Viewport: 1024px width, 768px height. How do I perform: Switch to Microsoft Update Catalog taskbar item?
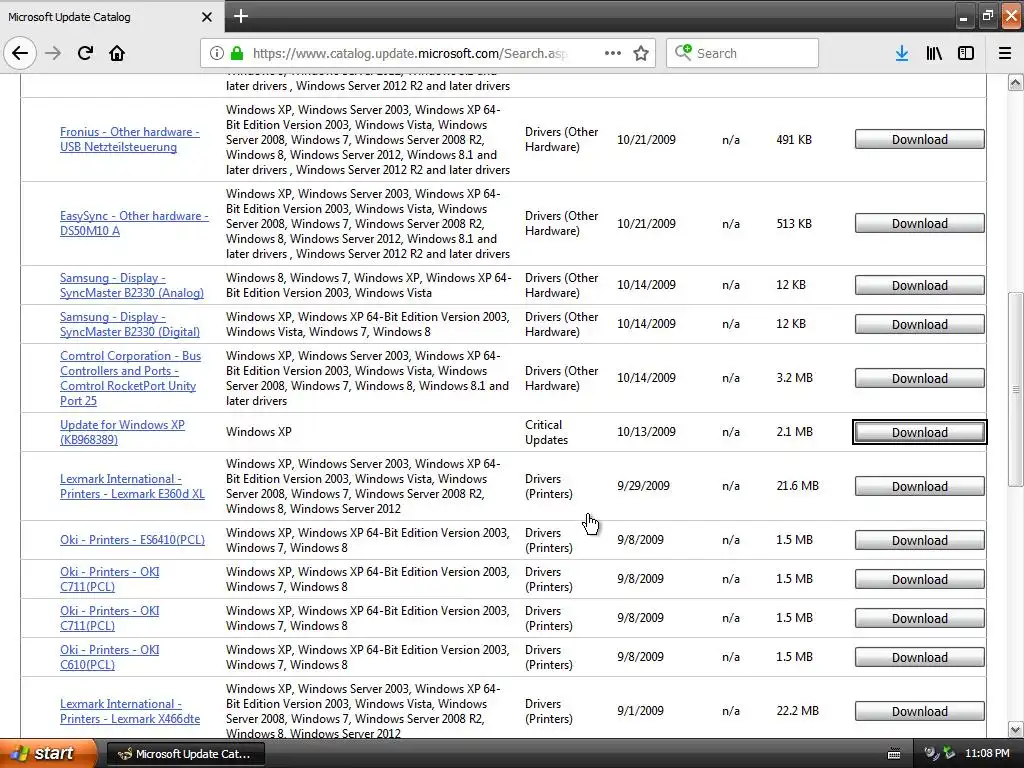[185, 754]
